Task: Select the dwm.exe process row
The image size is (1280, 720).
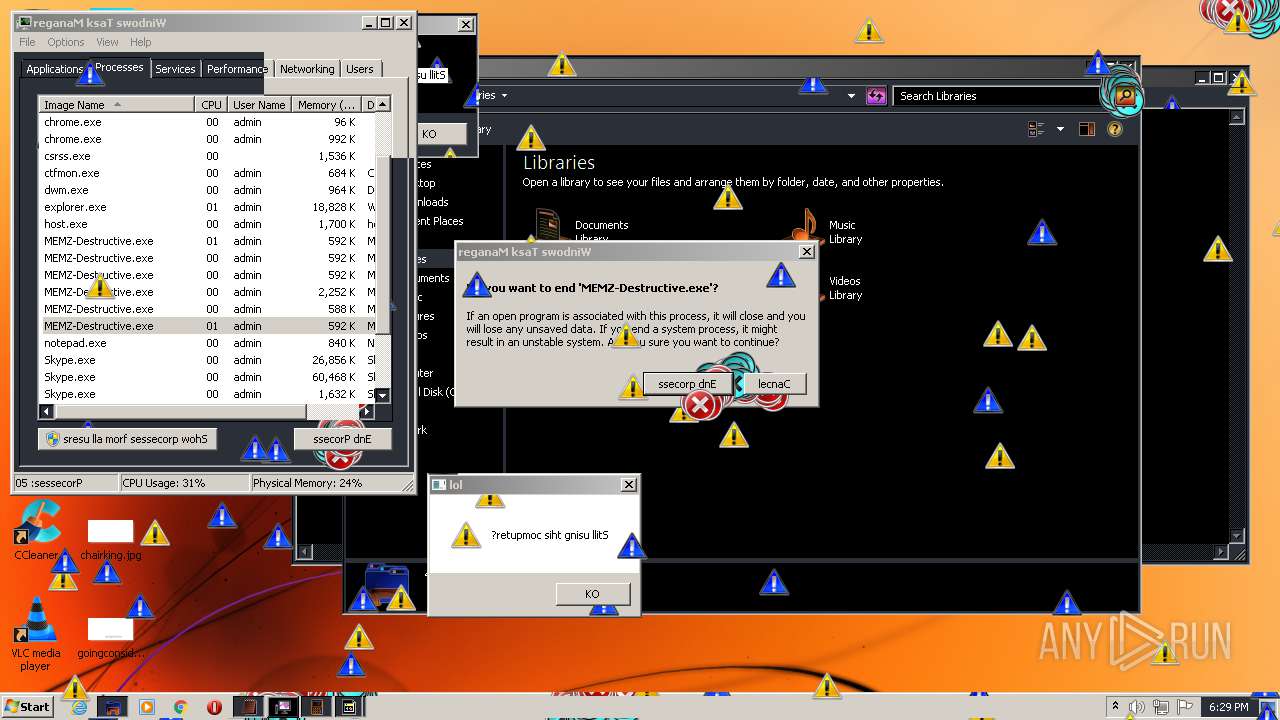Action: [207, 190]
